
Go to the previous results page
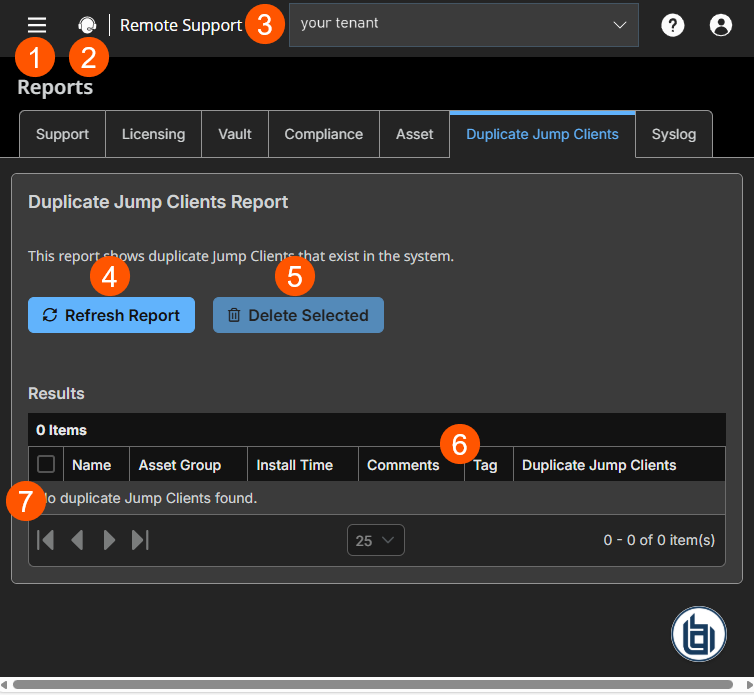click(77, 540)
